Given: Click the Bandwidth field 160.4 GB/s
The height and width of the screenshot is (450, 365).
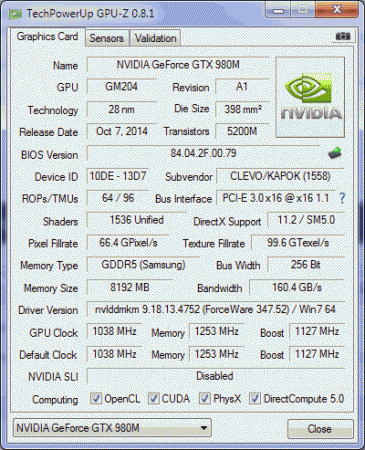Looking at the screenshot, I should 297,287.
